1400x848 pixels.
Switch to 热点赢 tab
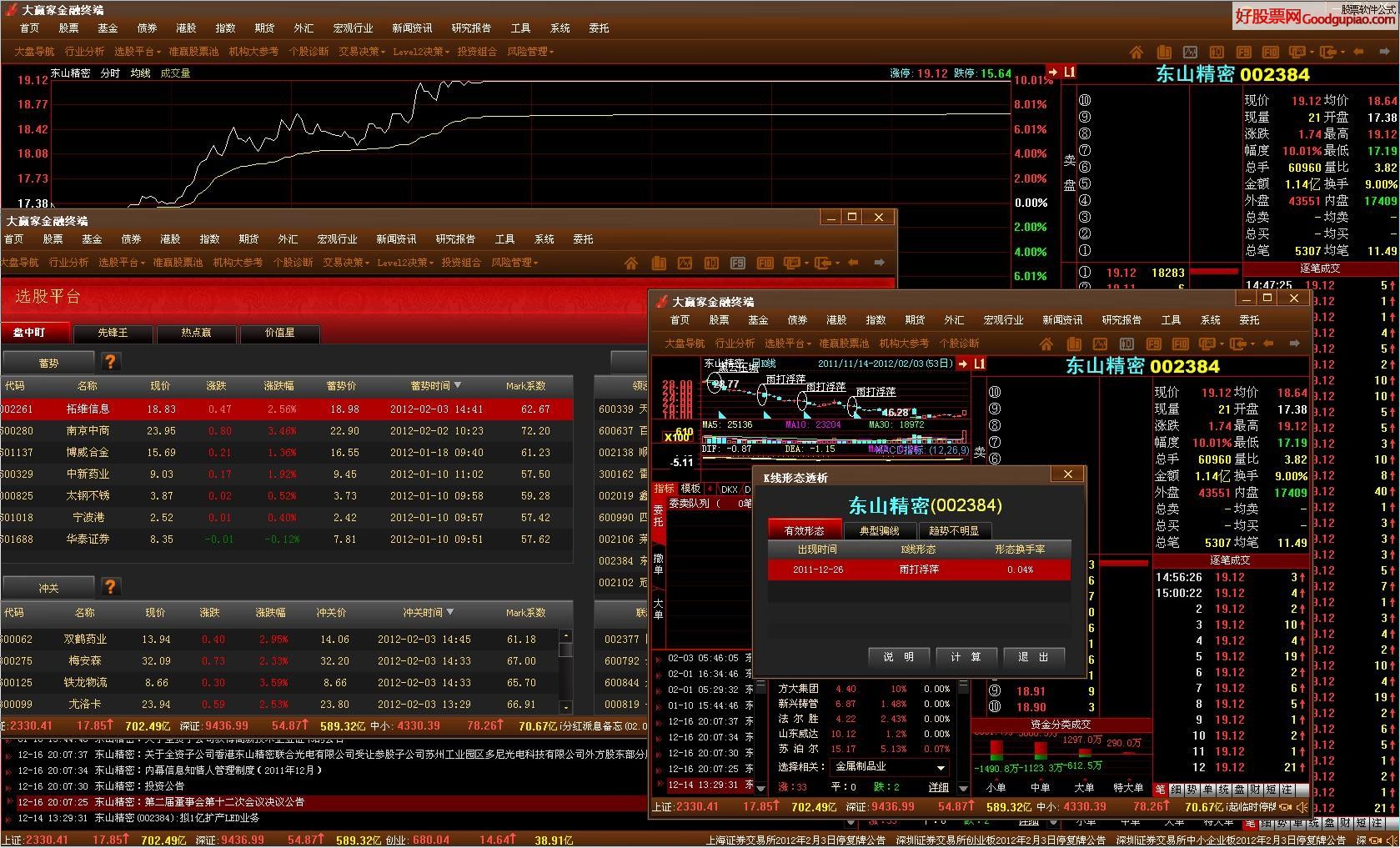(x=196, y=333)
